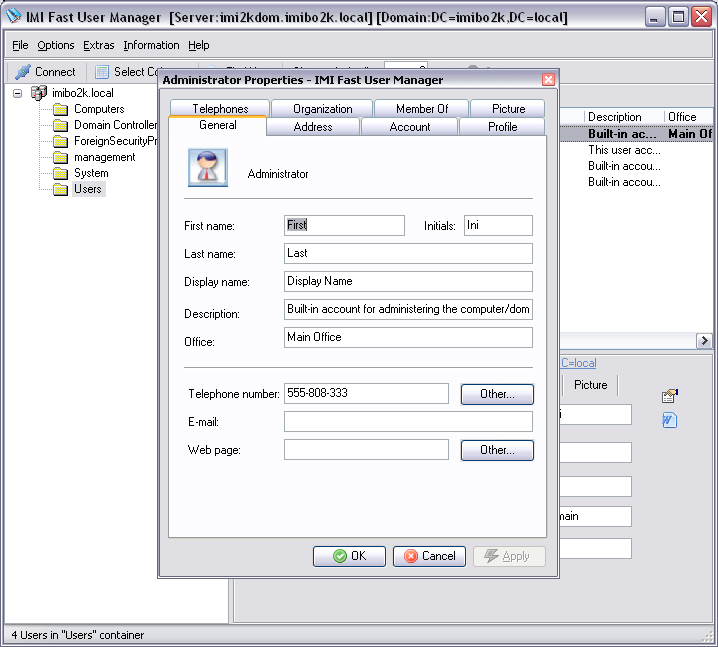
Task: Close the Administrator Properties dialog
Action: pyautogui.click(x=548, y=80)
